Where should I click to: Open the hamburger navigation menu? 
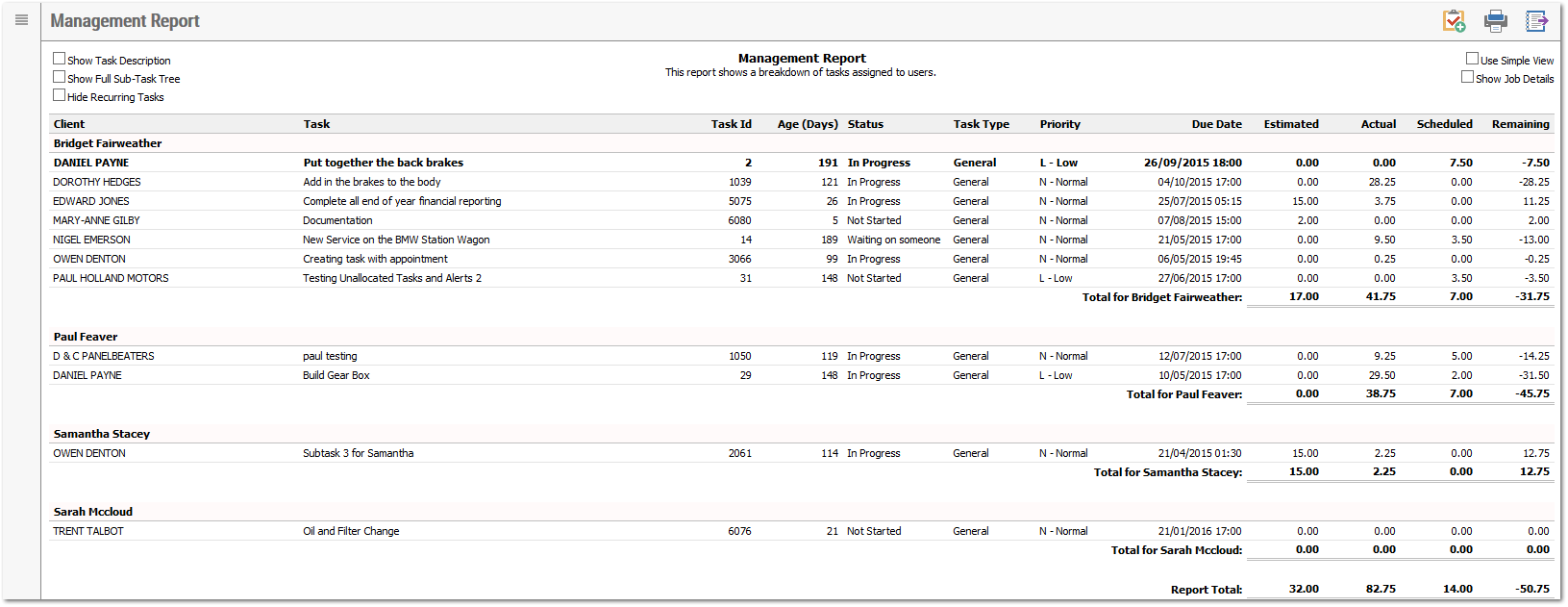tap(21, 20)
